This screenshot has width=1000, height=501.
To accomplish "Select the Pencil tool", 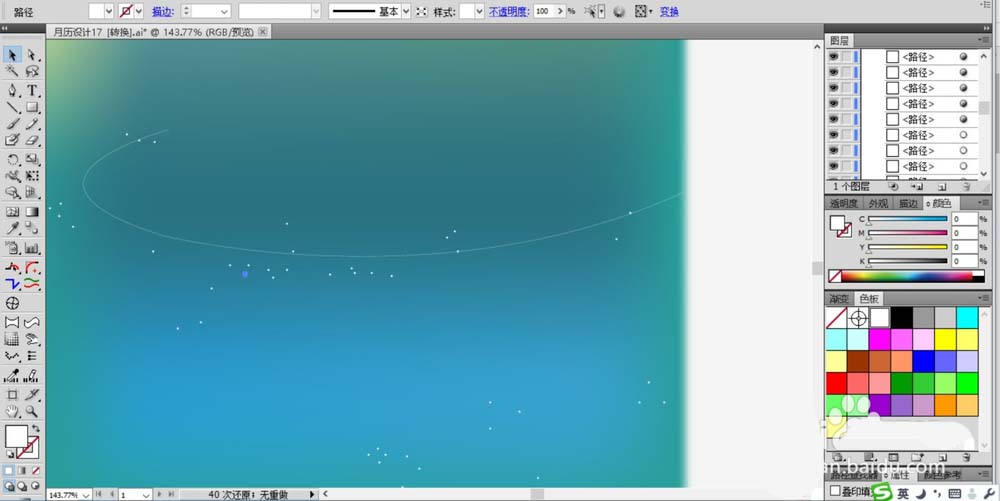I will click(x=32, y=124).
